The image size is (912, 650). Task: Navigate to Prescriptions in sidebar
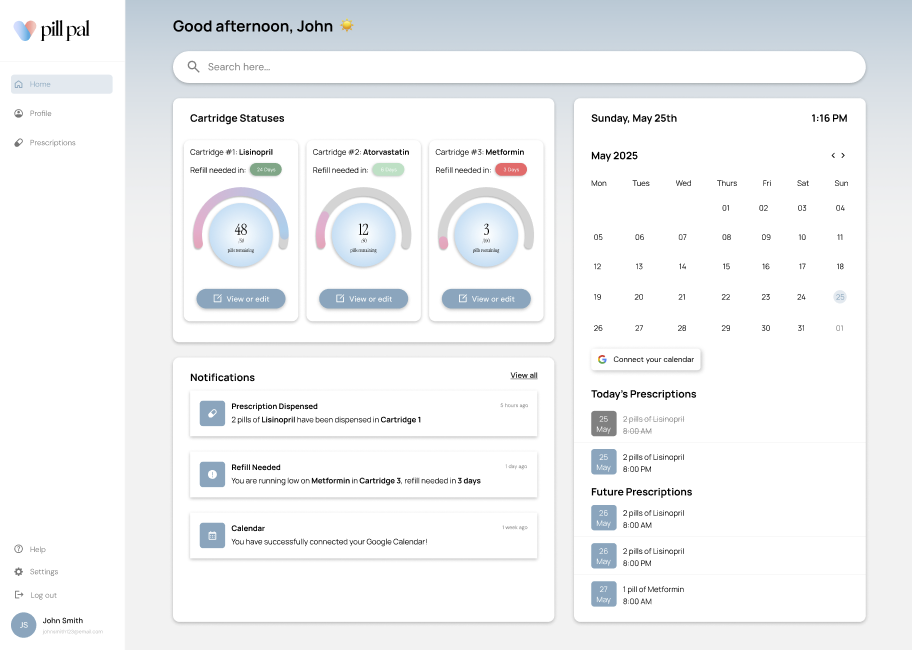click(x=52, y=142)
